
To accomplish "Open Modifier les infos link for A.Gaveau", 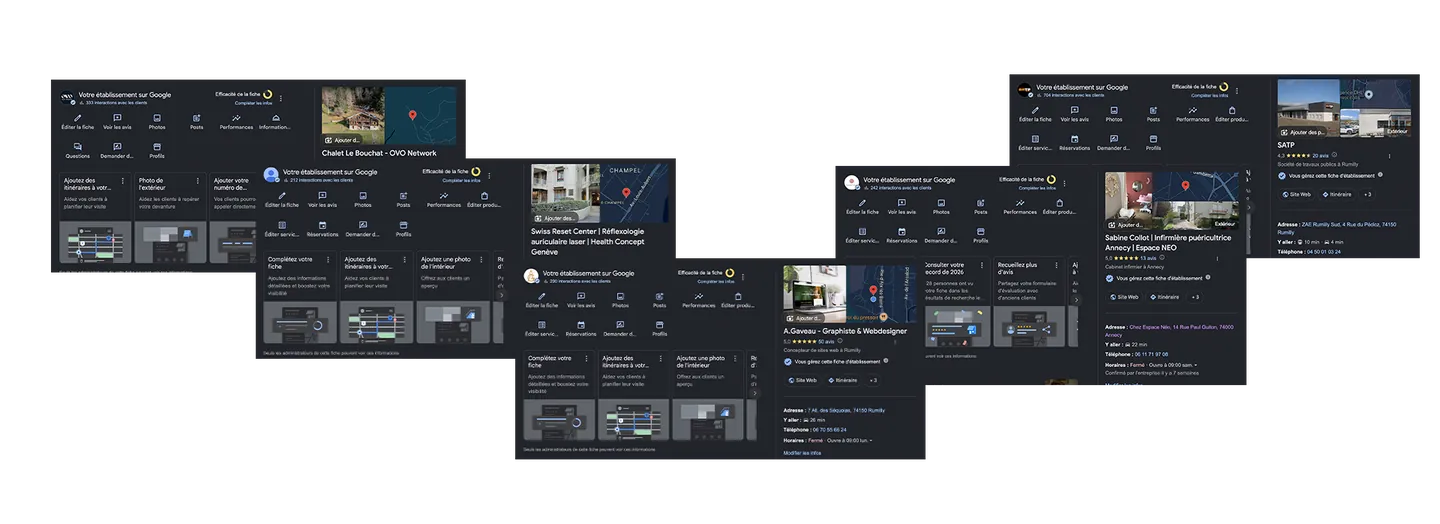I will (x=802, y=453).
